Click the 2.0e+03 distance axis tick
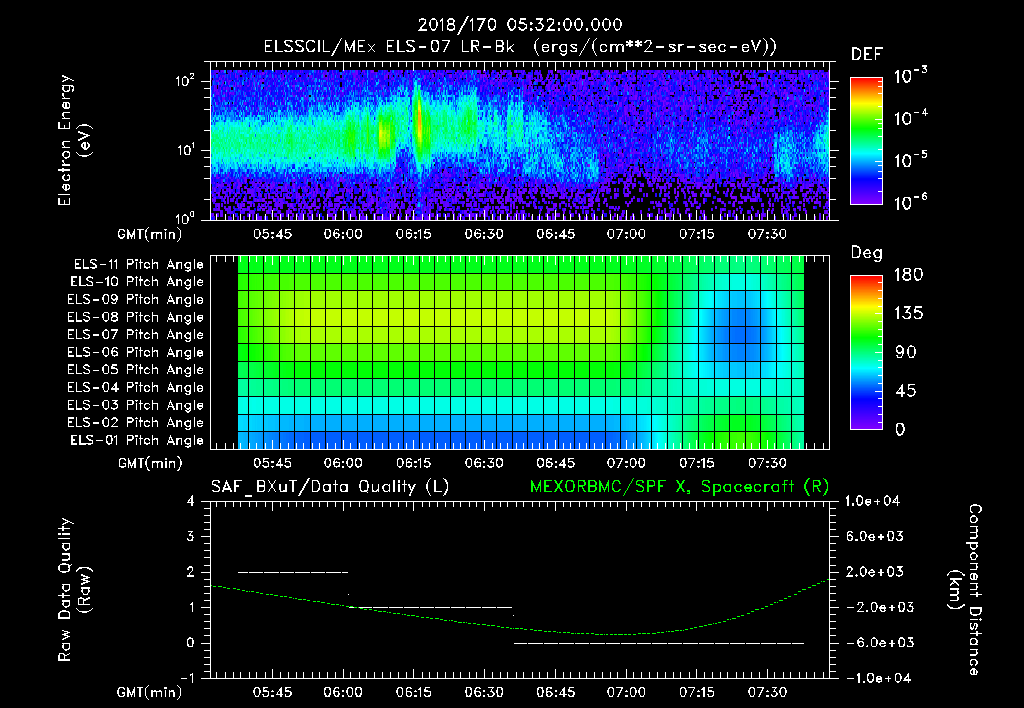The height and width of the screenshot is (708, 1024). click(874, 572)
